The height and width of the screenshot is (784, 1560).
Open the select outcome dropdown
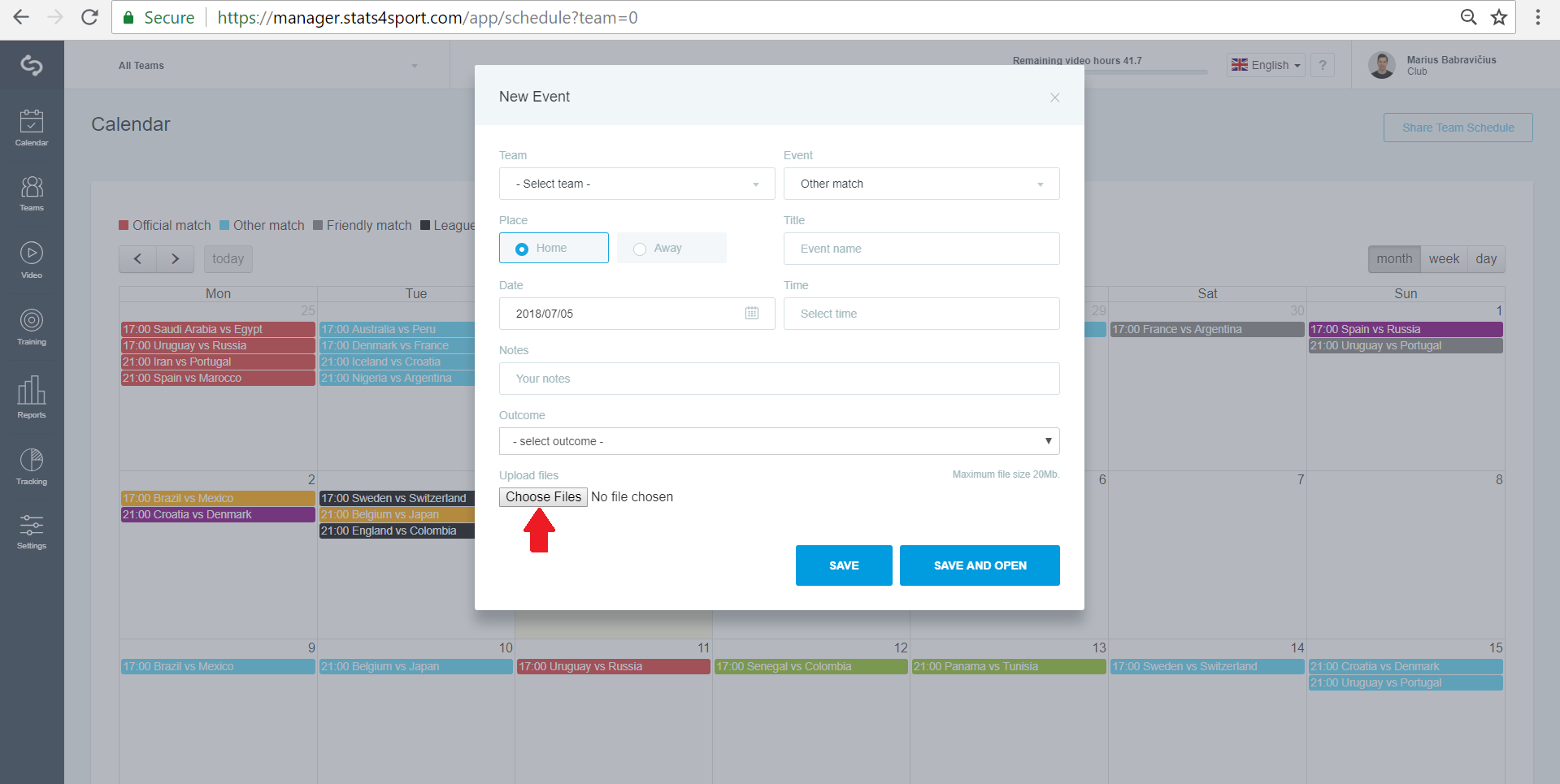(779, 441)
